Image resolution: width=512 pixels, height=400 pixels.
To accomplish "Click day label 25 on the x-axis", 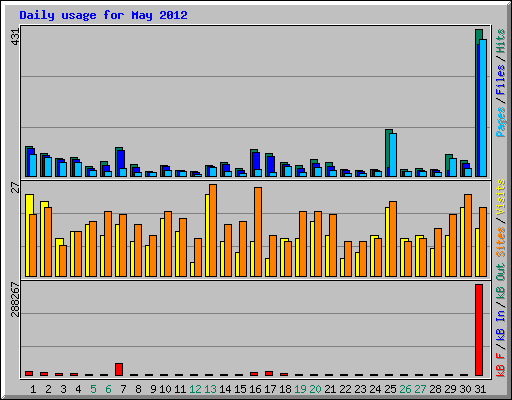I will click(x=390, y=389).
